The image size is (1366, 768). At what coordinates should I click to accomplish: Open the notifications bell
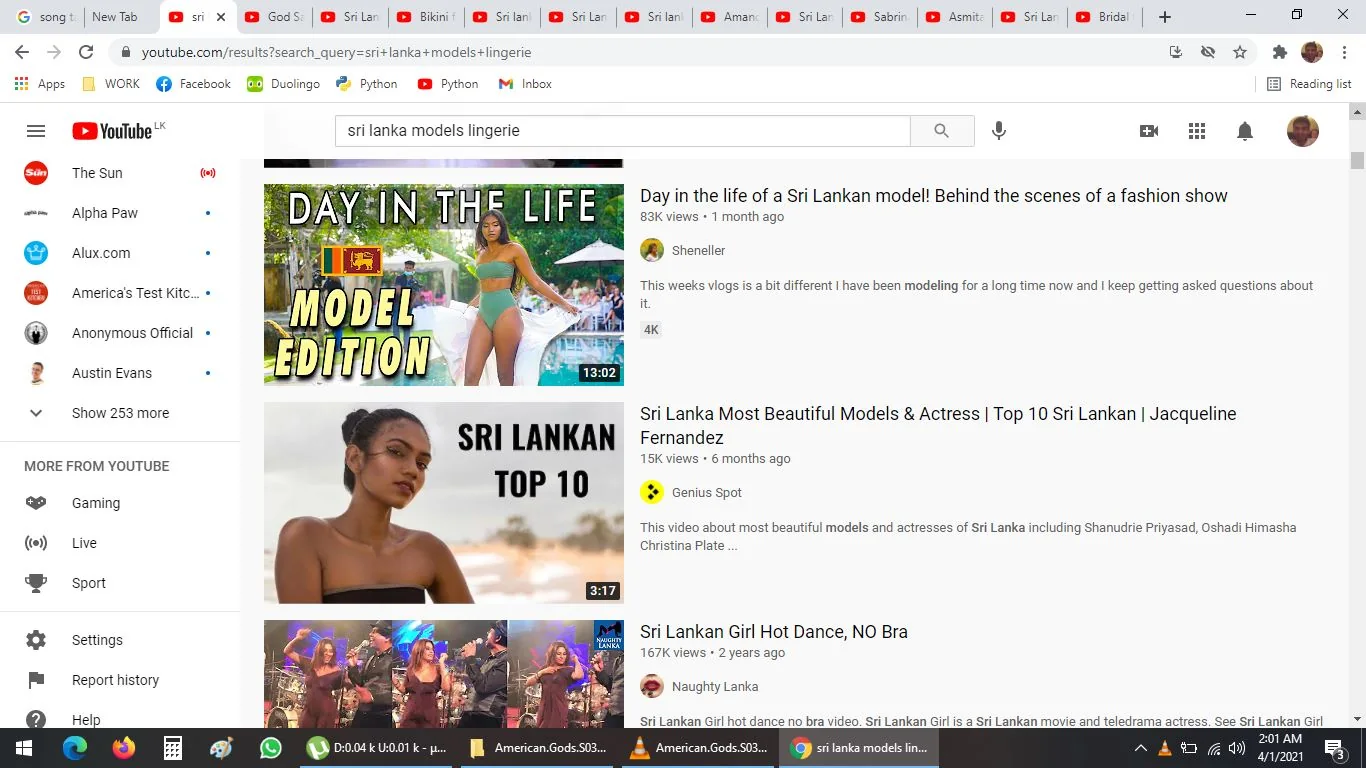(1245, 131)
